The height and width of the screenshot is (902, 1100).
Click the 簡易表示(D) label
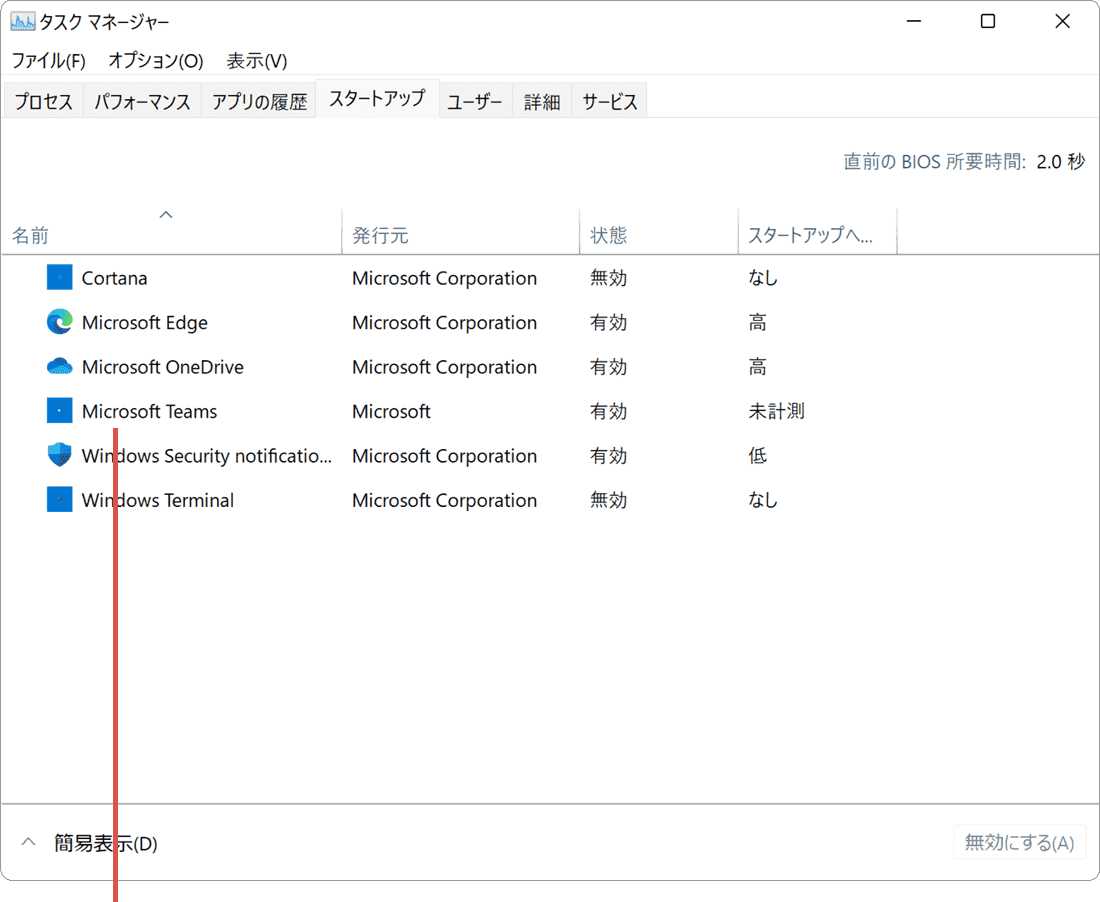pyautogui.click(x=105, y=842)
